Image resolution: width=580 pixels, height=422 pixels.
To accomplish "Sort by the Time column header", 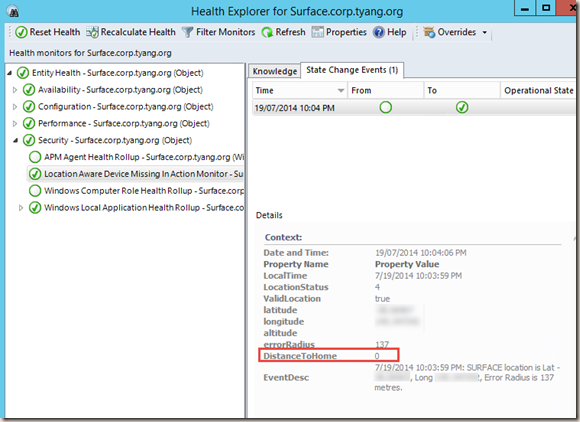I will tap(300, 91).
